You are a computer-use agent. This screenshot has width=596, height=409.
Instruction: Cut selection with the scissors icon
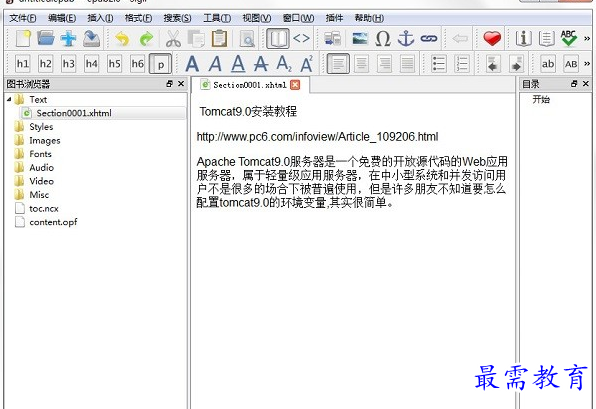[173, 39]
